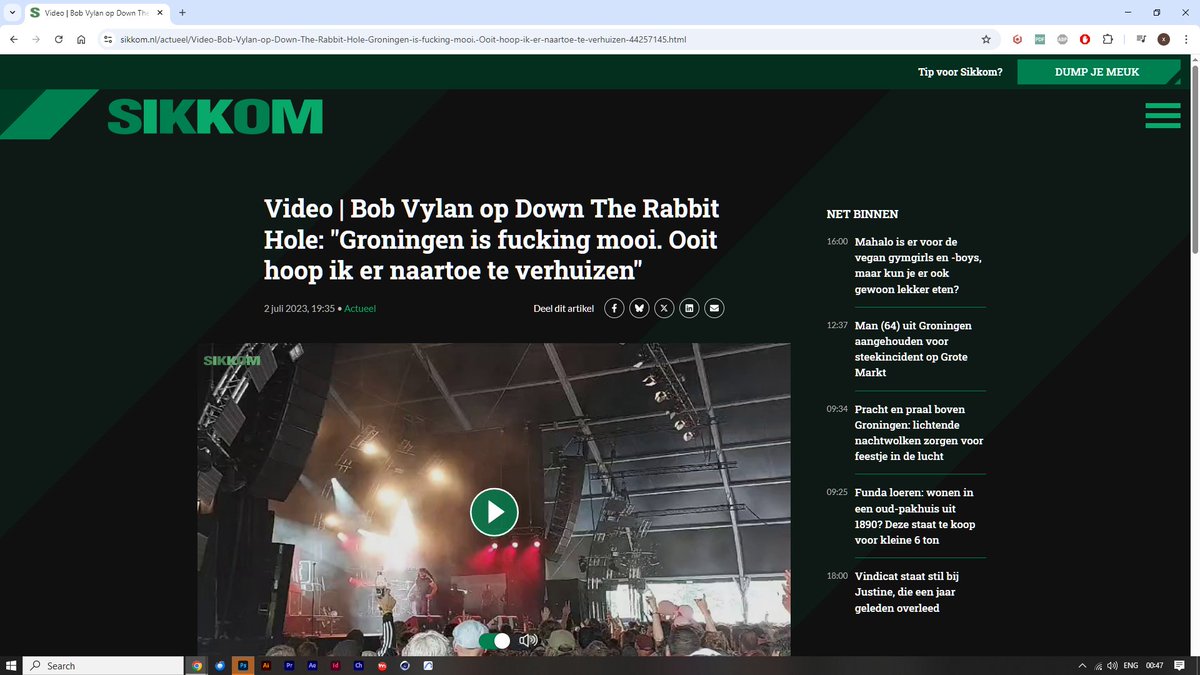
Task: Open Photoshop from the taskbar
Action: point(243,665)
